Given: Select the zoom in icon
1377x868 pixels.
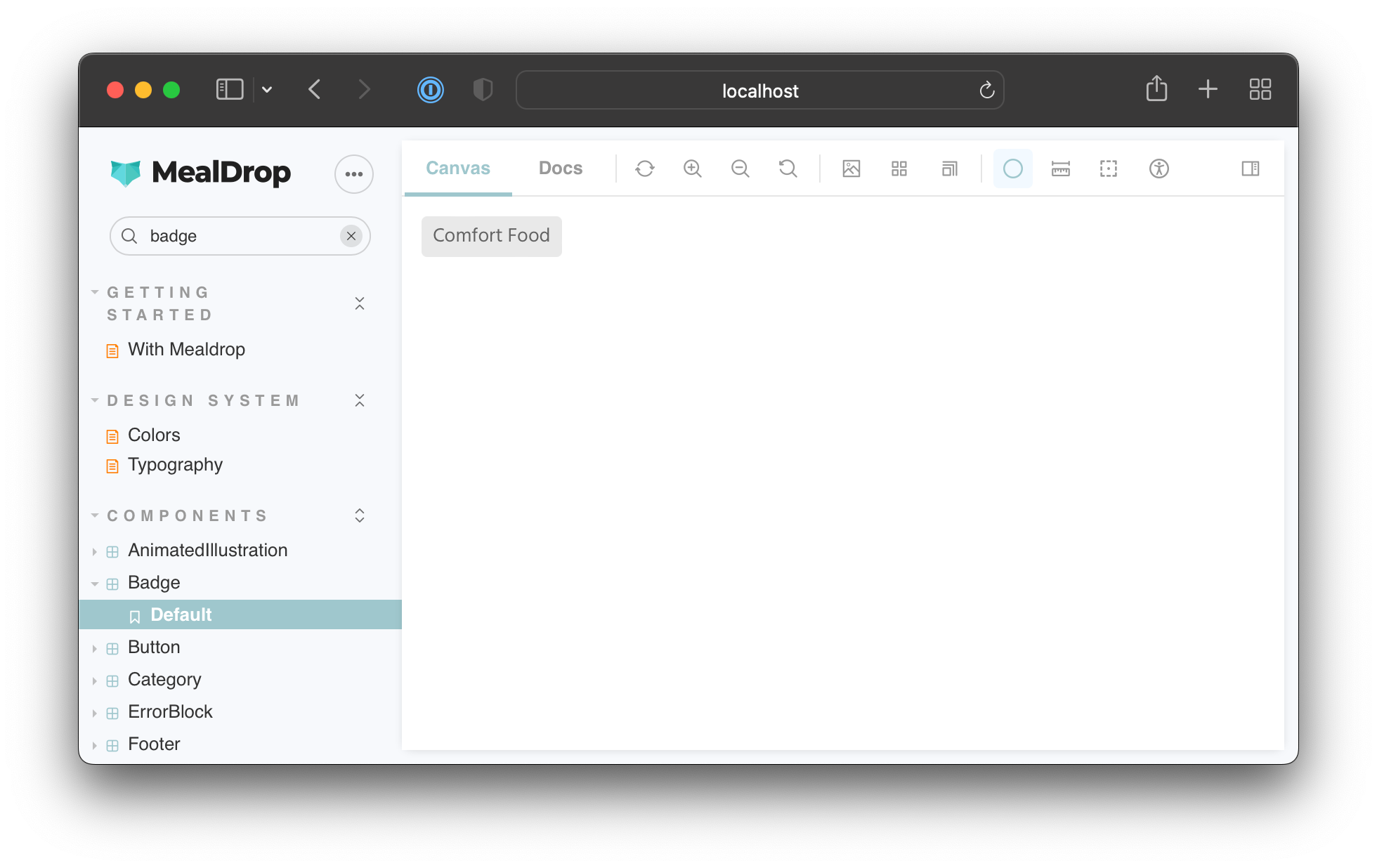Looking at the screenshot, I should pos(693,167).
